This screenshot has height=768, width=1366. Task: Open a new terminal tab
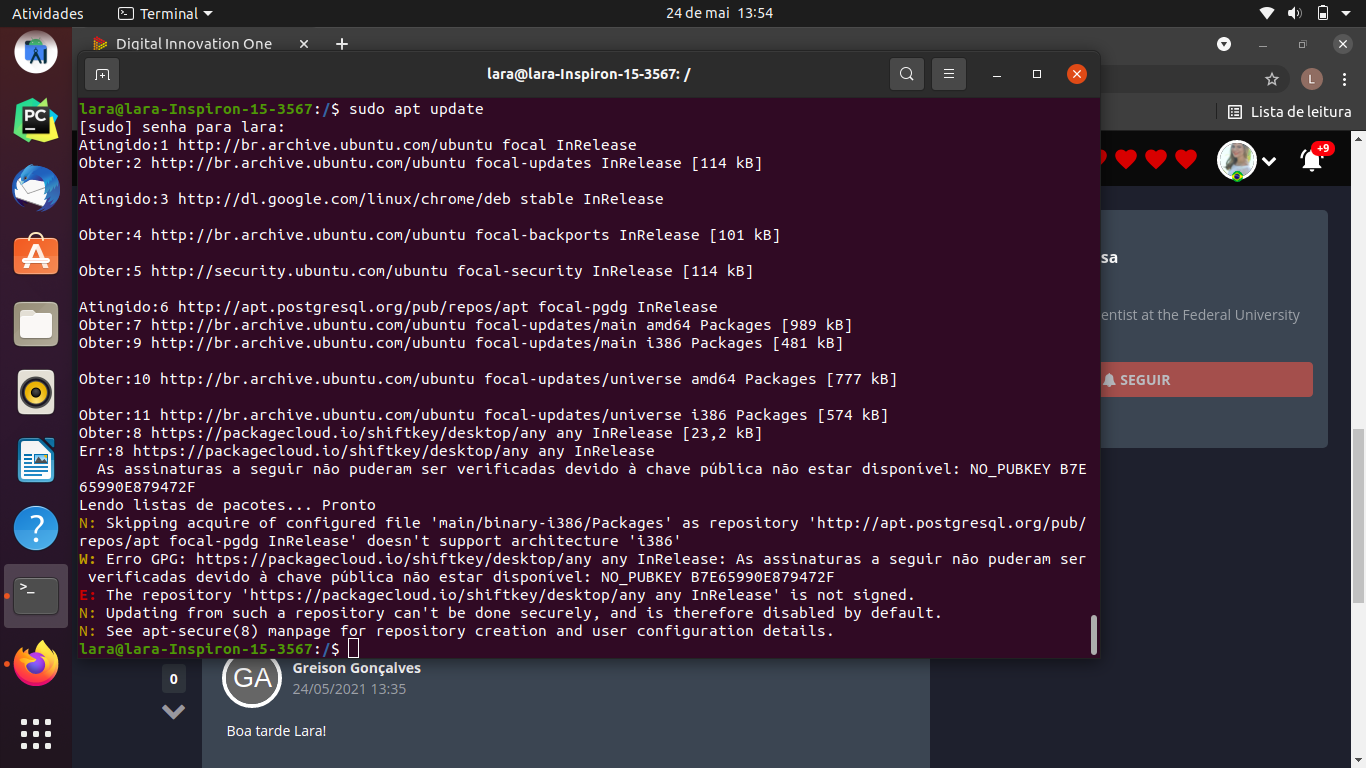[102, 74]
